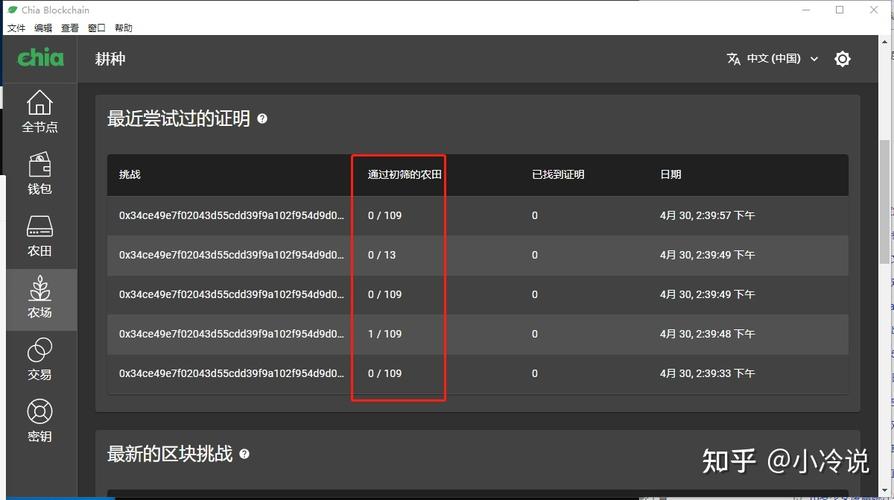The width and height of the screenshot is (894, 500).
Task: Open the 编辑 menu
Action: pyautogui.click(x=43, y=28)
